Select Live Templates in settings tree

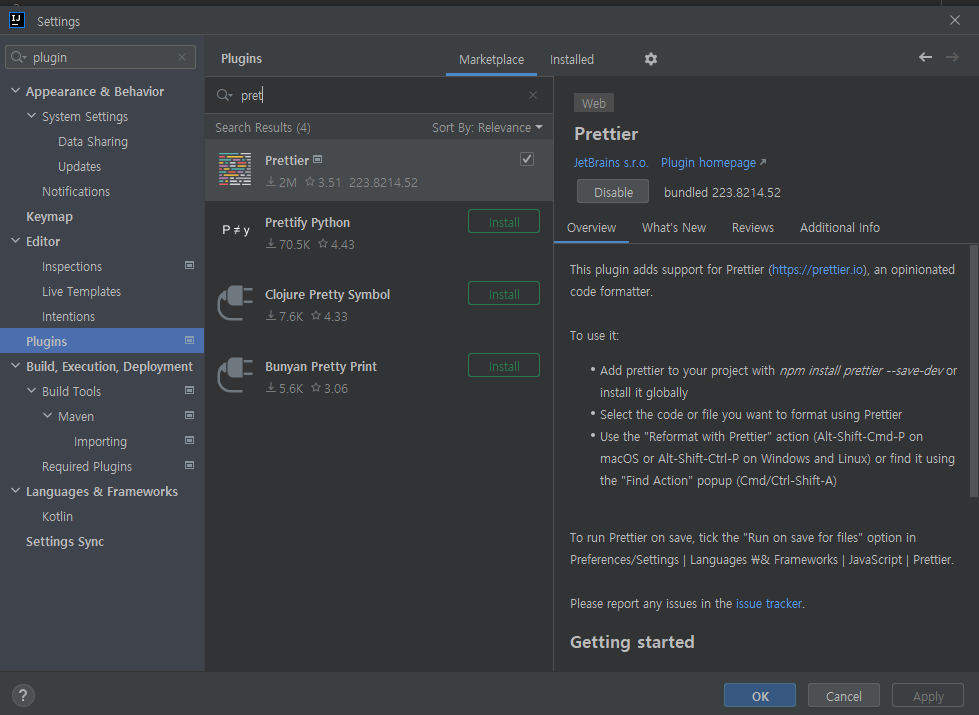pyautogui.click(x=82, y=291)
